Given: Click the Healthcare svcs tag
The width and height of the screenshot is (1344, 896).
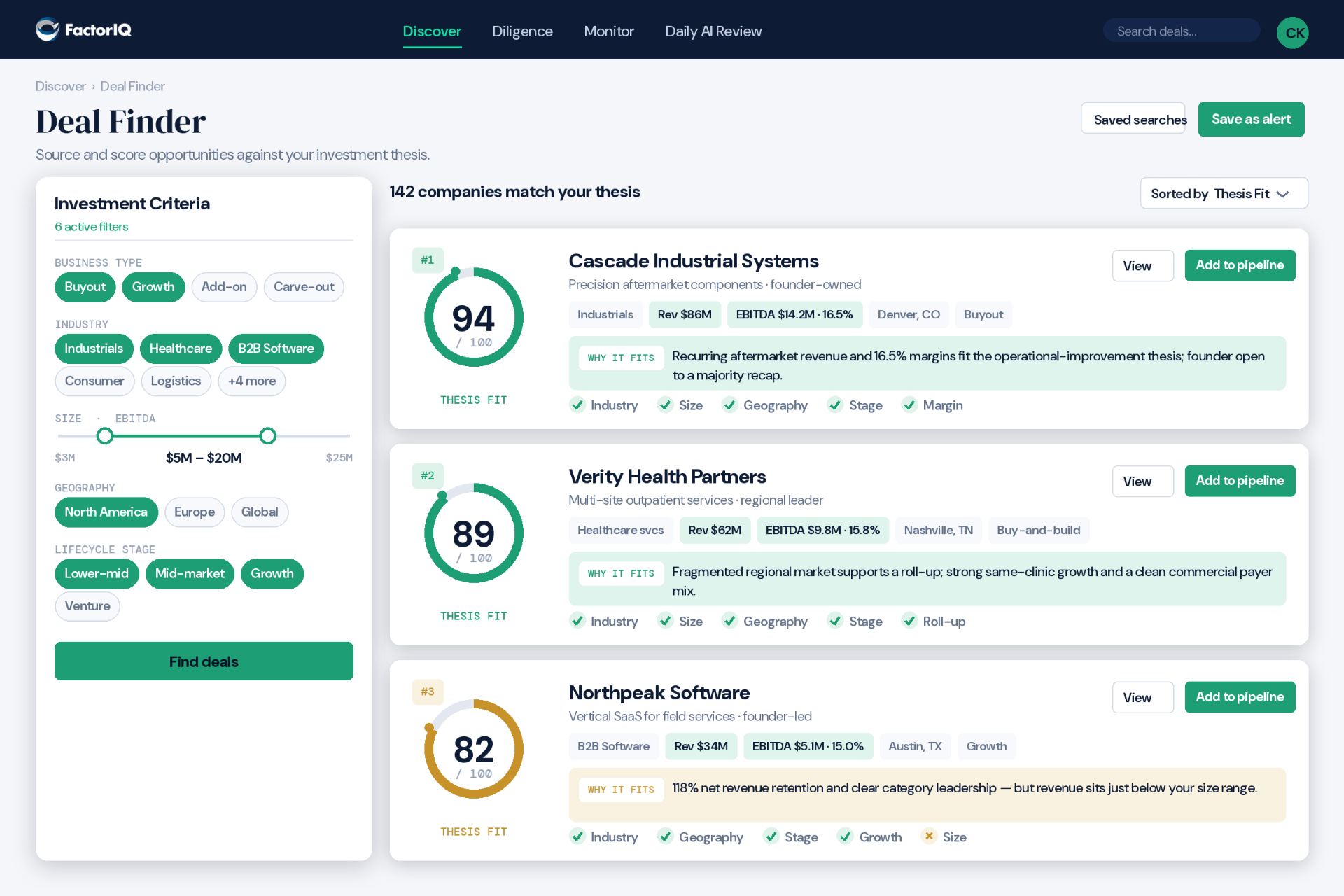Looking at the screenshot, I should coord(620,531).
